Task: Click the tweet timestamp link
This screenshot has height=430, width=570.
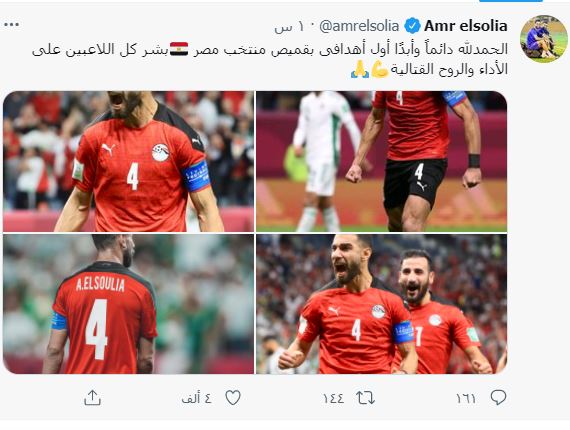Action: coord(290,27)
